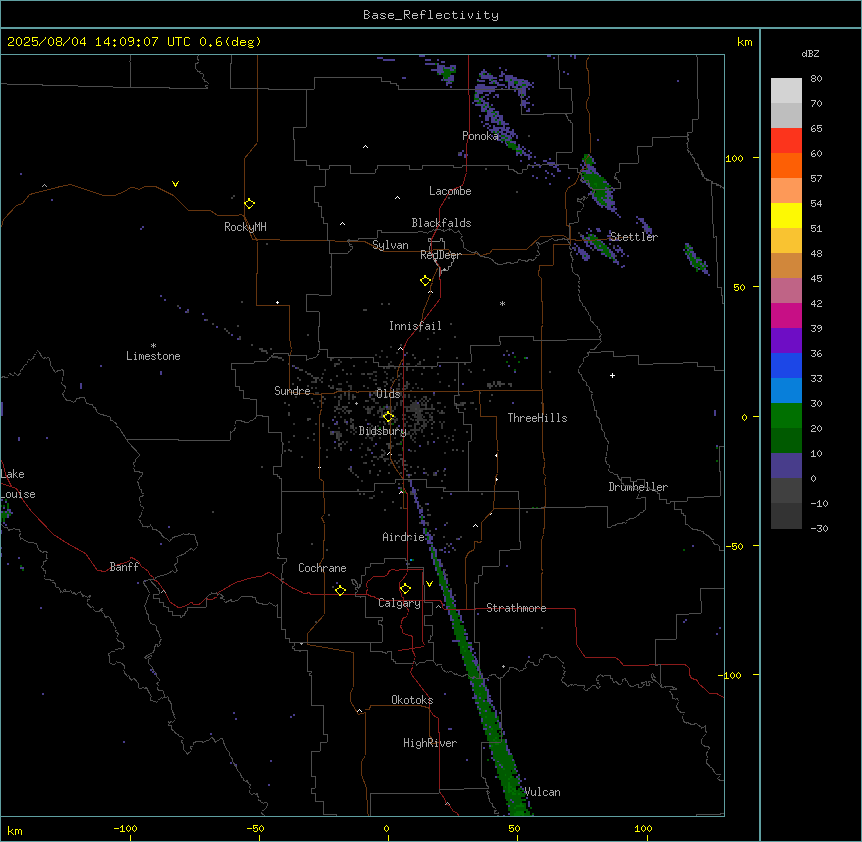Image resolution: width=862 pixels, height=842 pixels.
Task: Click the Stettler city label
Action: point(633,237)
